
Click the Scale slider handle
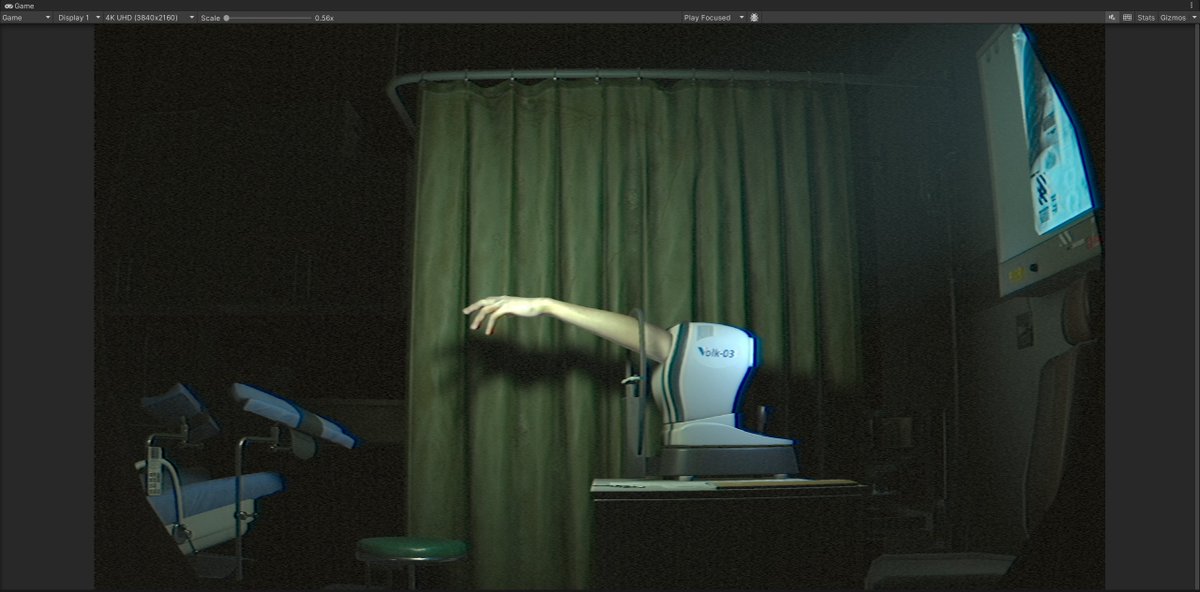[226, 18]
